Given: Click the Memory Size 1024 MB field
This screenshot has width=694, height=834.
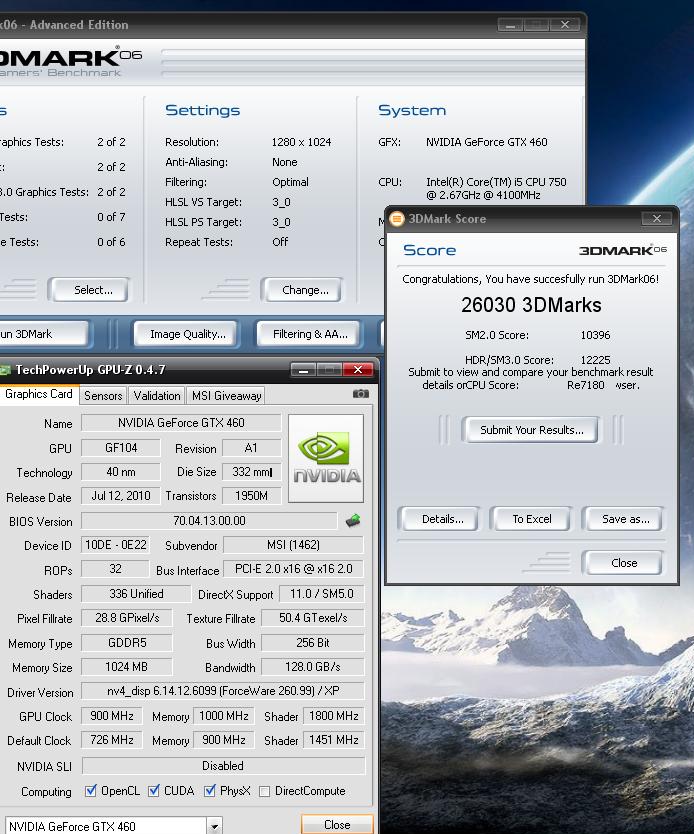Looking at the screenshot, I should (127, 667).
